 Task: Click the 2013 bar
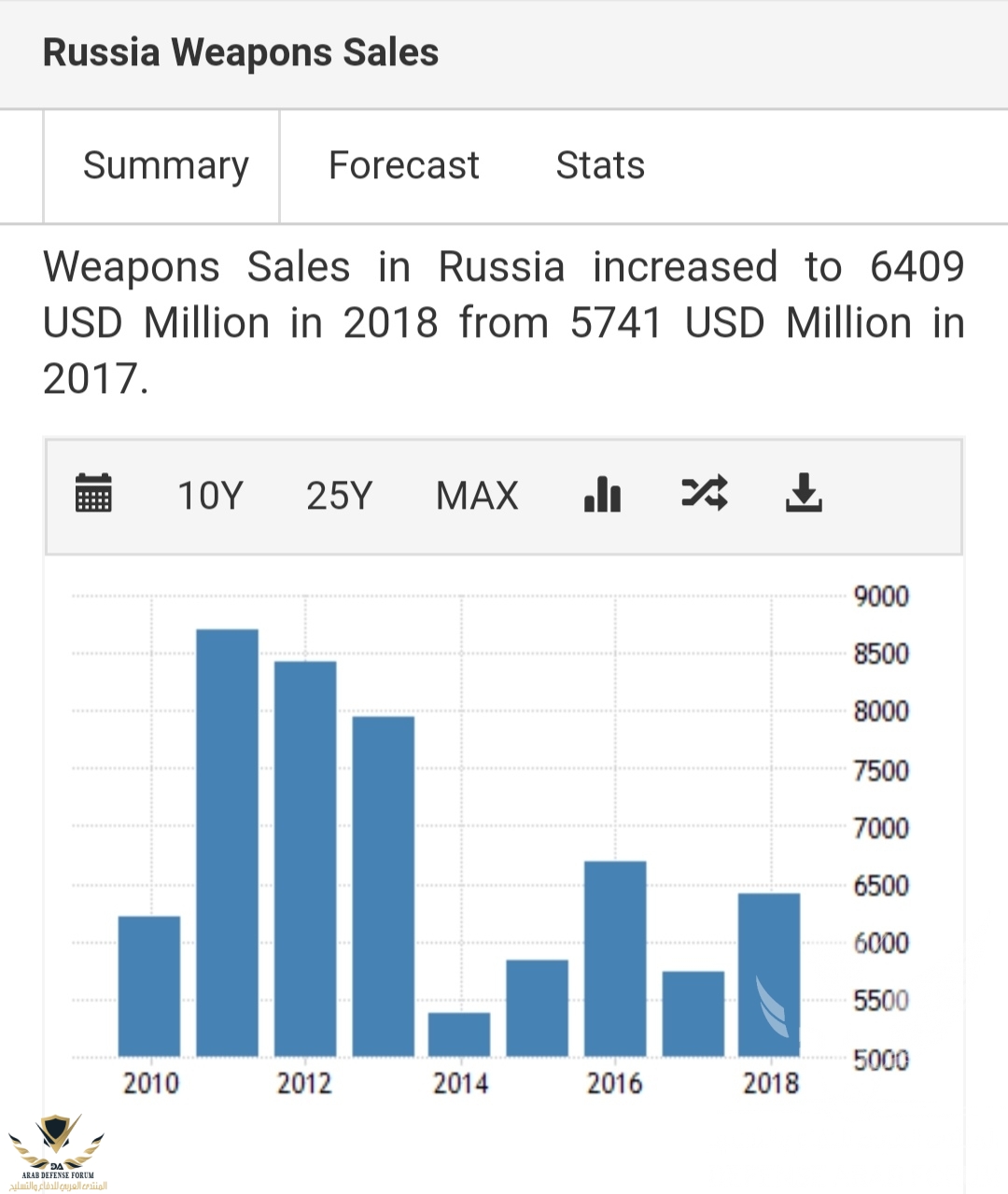pos(384,886)
